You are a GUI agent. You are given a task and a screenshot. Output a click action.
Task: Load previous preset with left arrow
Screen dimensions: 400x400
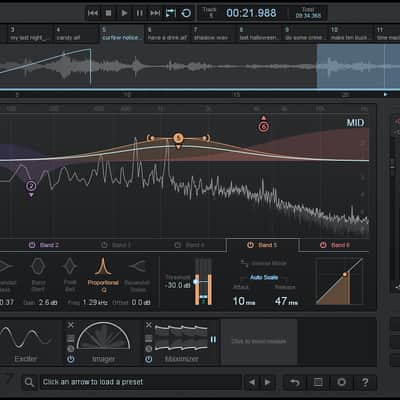[252, 382]
